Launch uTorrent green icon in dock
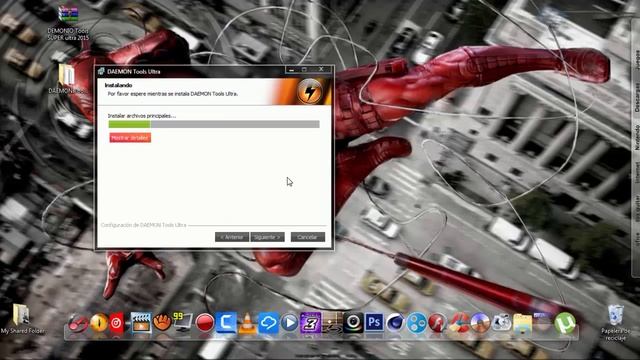Viewport: 640px width, 360px height. click(565, 323)
